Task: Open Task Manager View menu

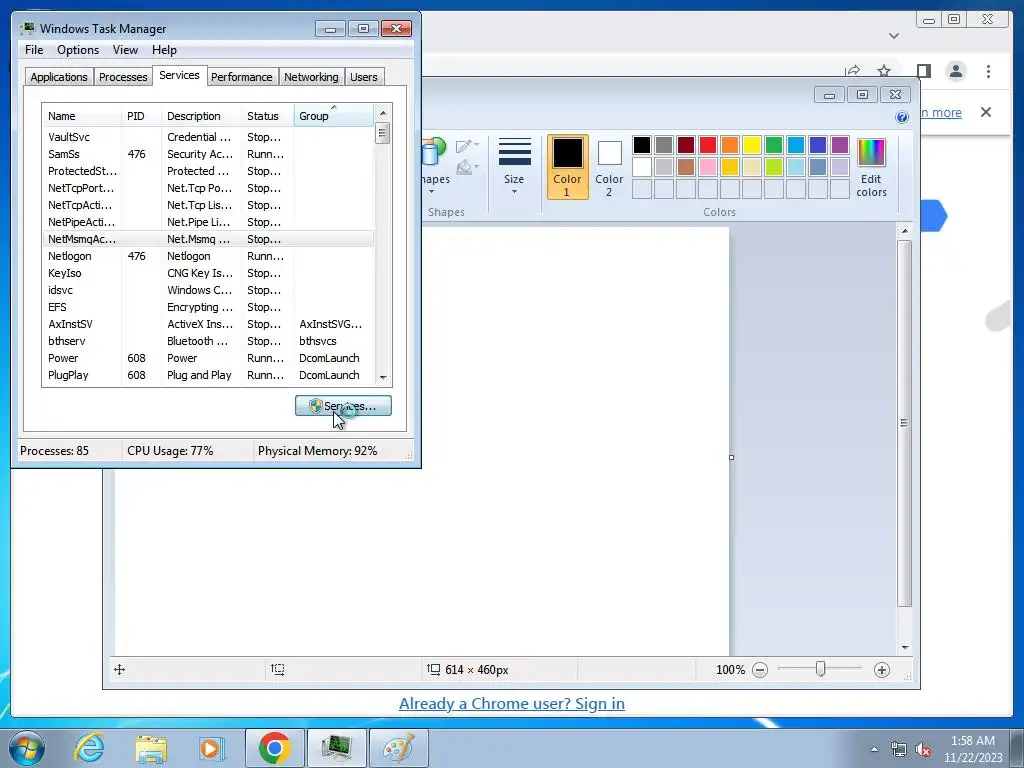Action: tap(125, 50)
